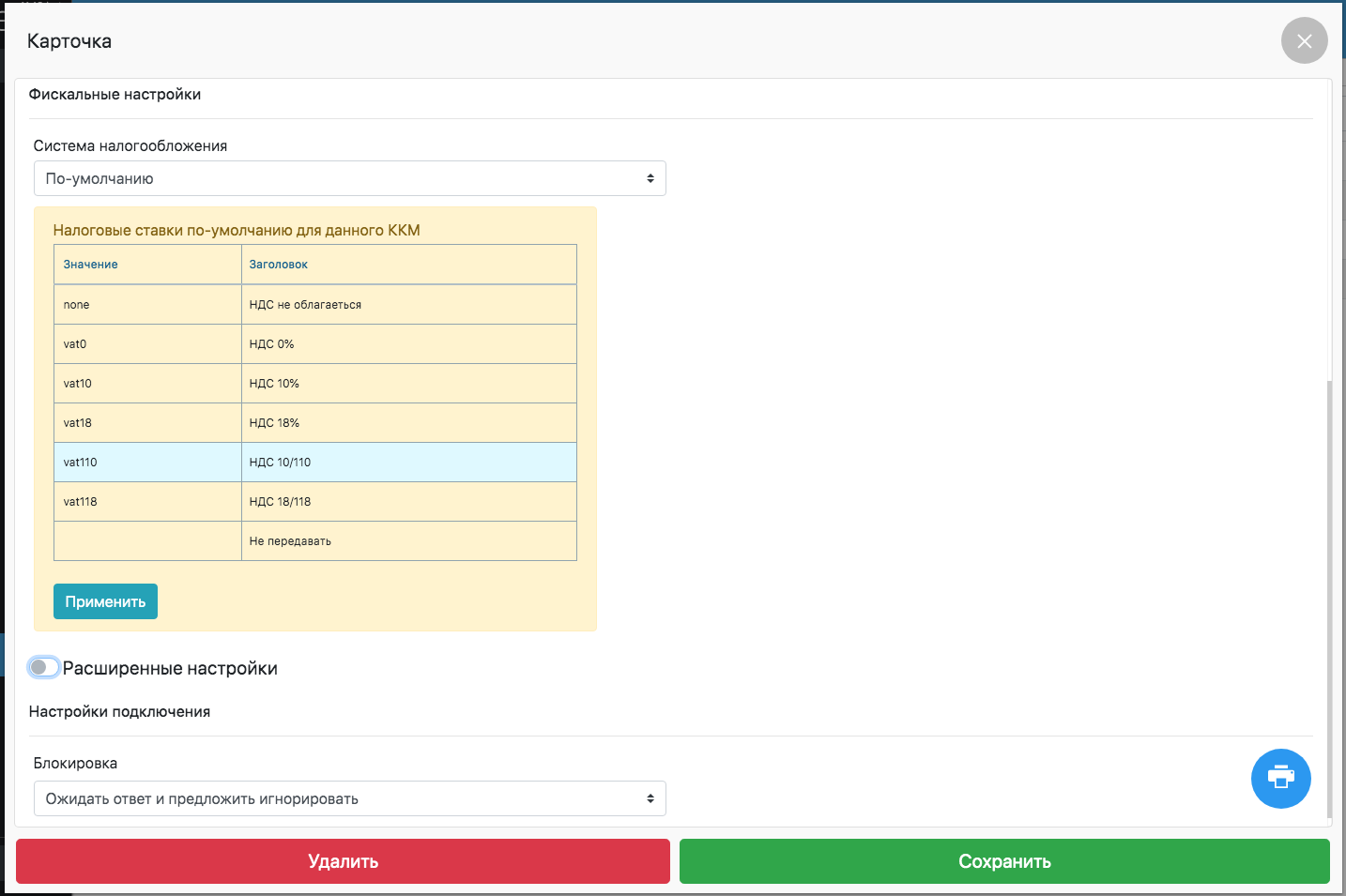The height and width of the screenshot is (896, 1346).
Task: Click the green Сохранить button
Action: point(1004,861)
